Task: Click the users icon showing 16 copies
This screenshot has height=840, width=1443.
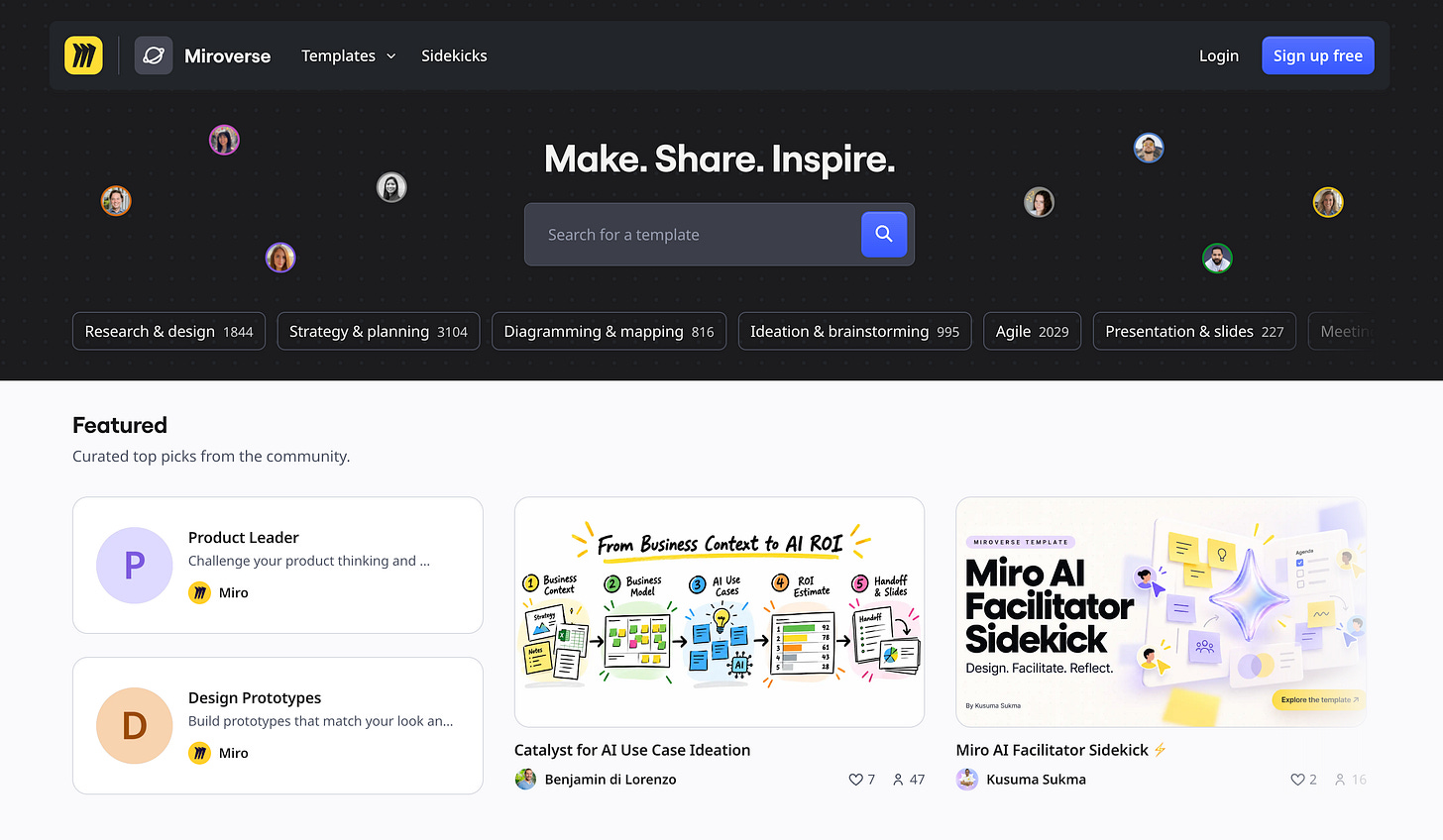Action: coord(1340,780)
